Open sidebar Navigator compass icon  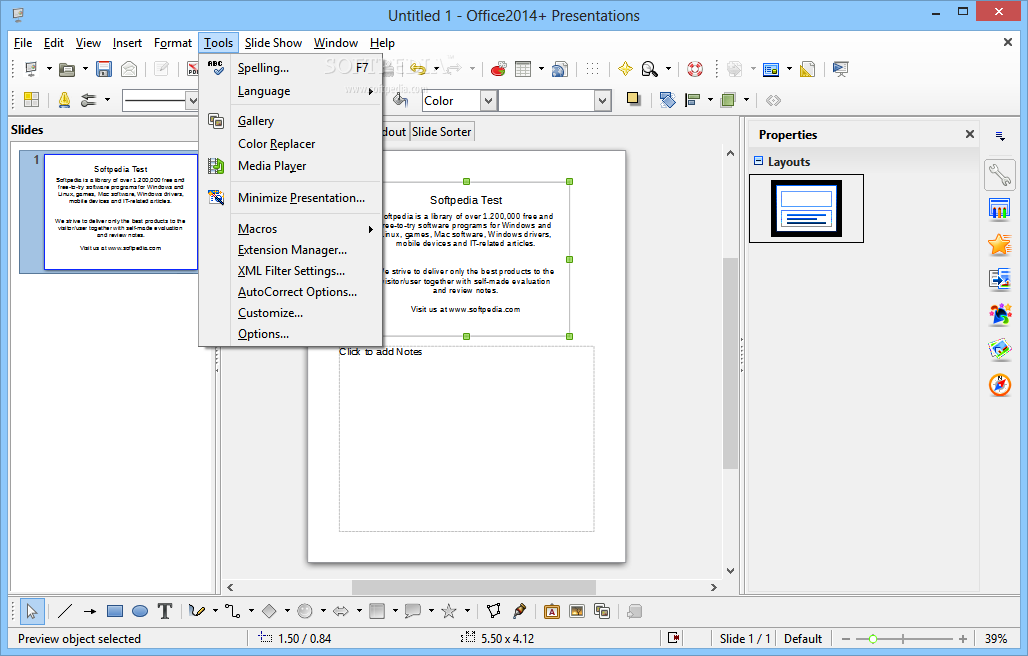click(x=1000, y=385)
